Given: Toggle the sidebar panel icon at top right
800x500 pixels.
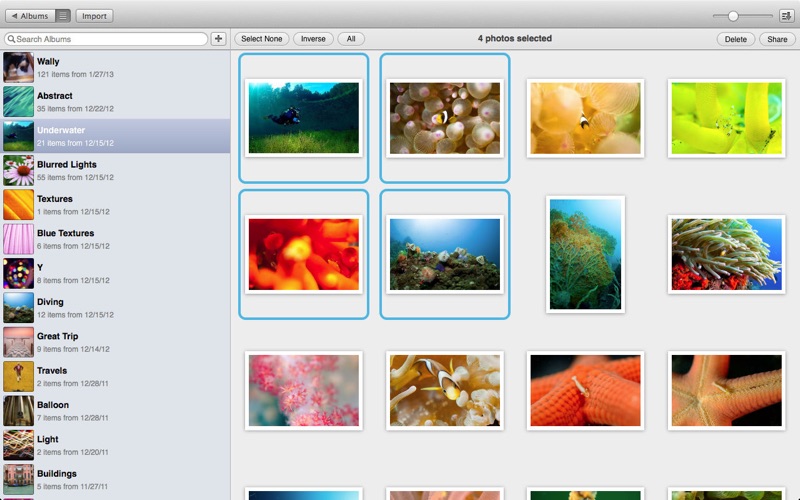Looking at the screenshot, I should 786,16.
